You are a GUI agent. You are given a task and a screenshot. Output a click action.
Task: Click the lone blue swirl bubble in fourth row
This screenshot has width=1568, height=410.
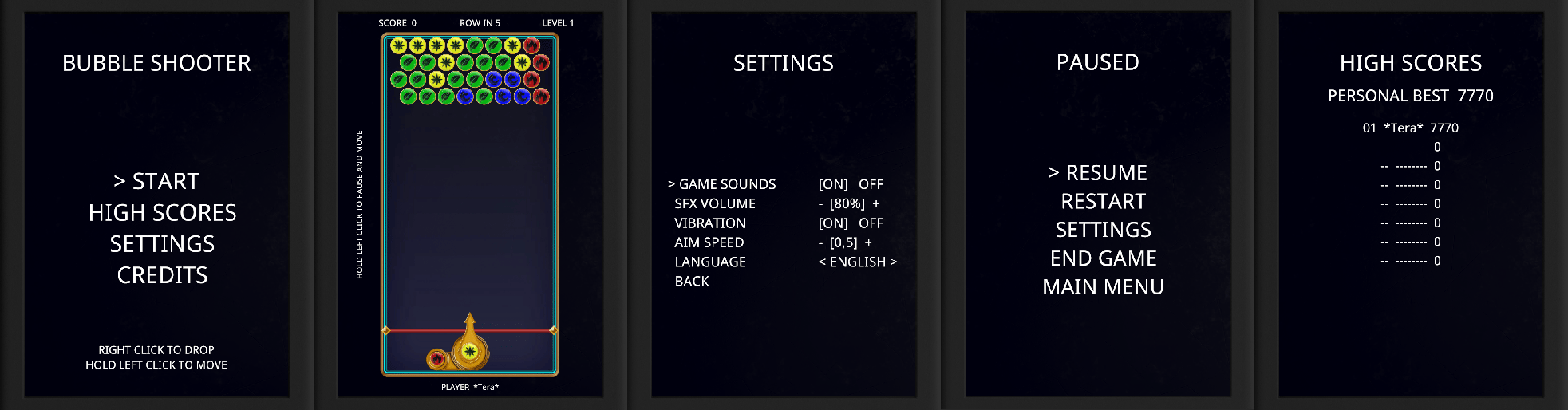(x=465, y=97)
